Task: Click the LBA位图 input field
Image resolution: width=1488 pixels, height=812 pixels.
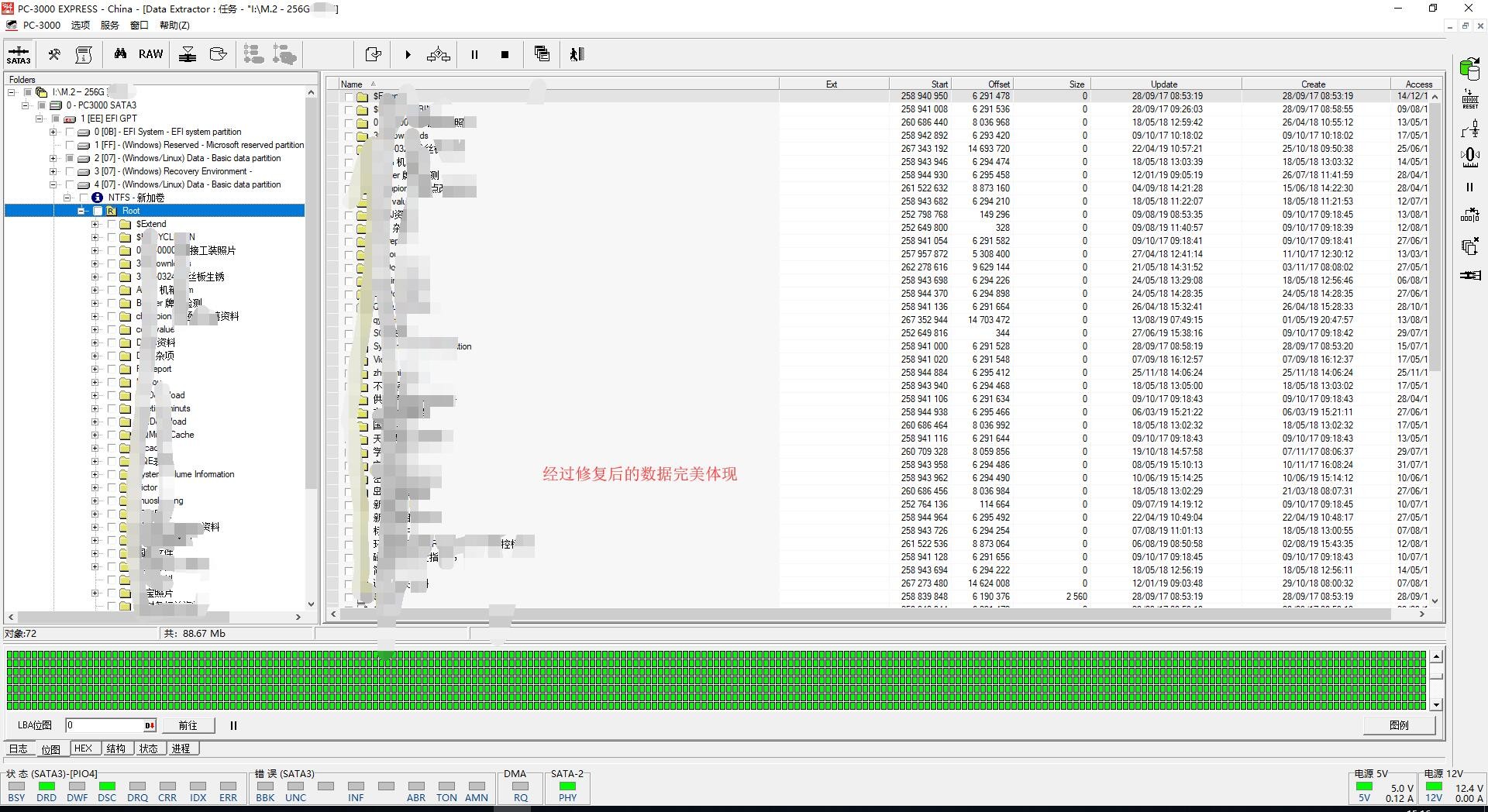Action: [x=105, y=725]
